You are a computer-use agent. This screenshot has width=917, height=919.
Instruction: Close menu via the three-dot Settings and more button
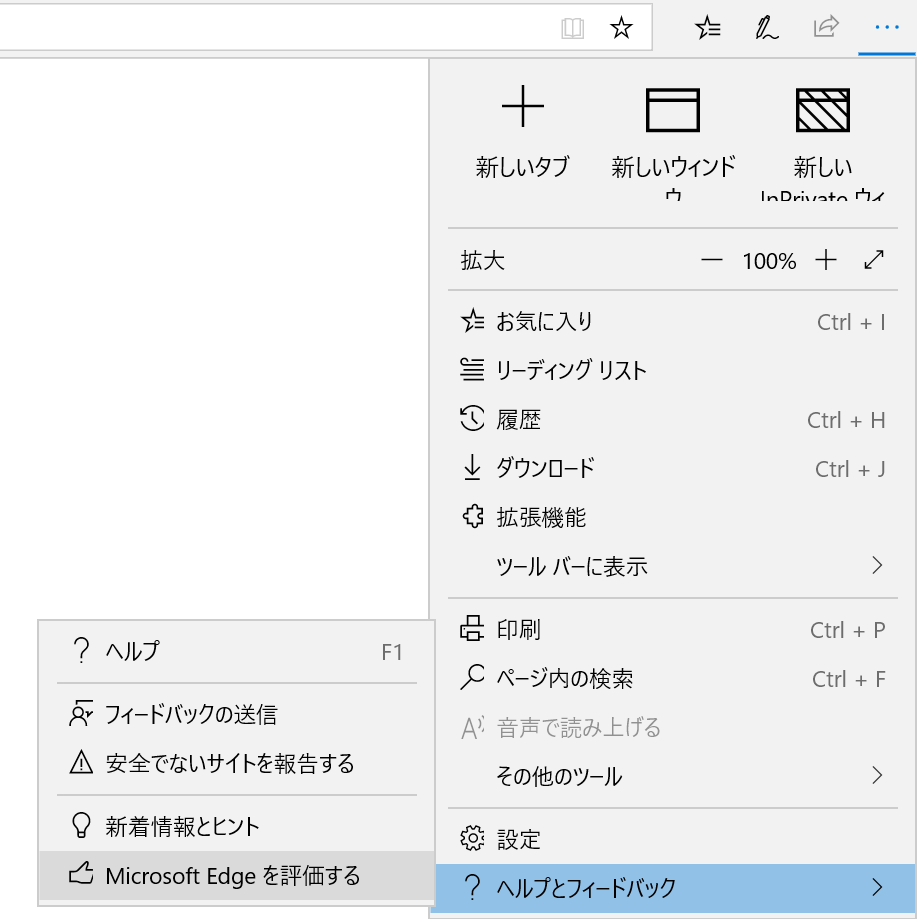click(887, 28)
